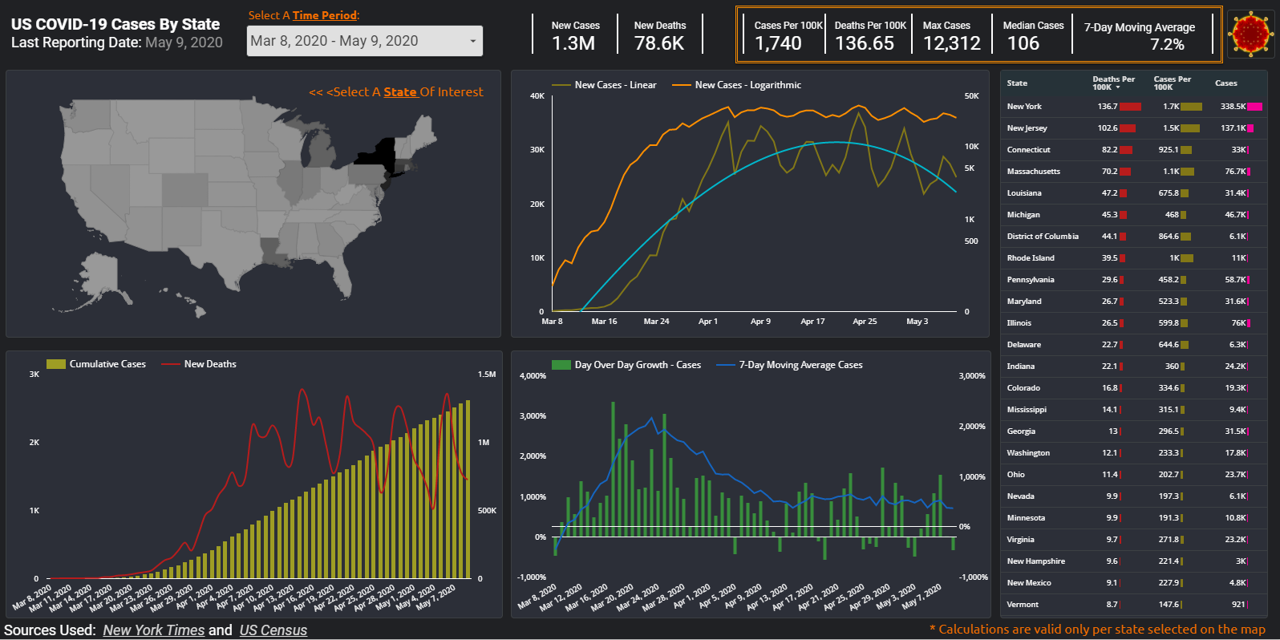Click the 7-Day Moving Average card

click(1144, 35)
